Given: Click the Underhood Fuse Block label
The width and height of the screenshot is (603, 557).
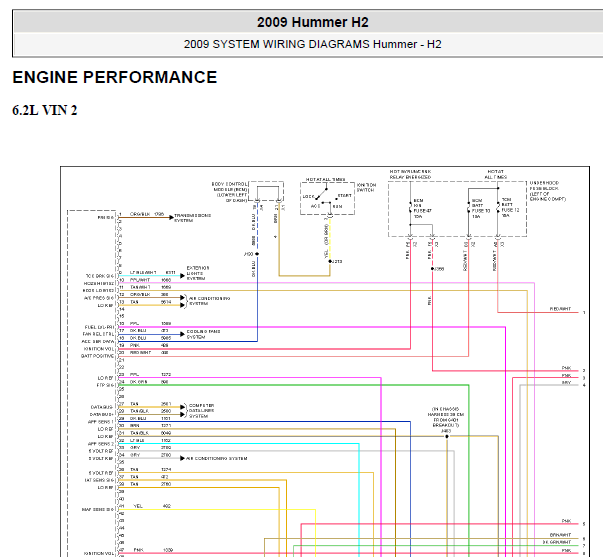Looking at the screenshot, I should (x=548, y=191).
